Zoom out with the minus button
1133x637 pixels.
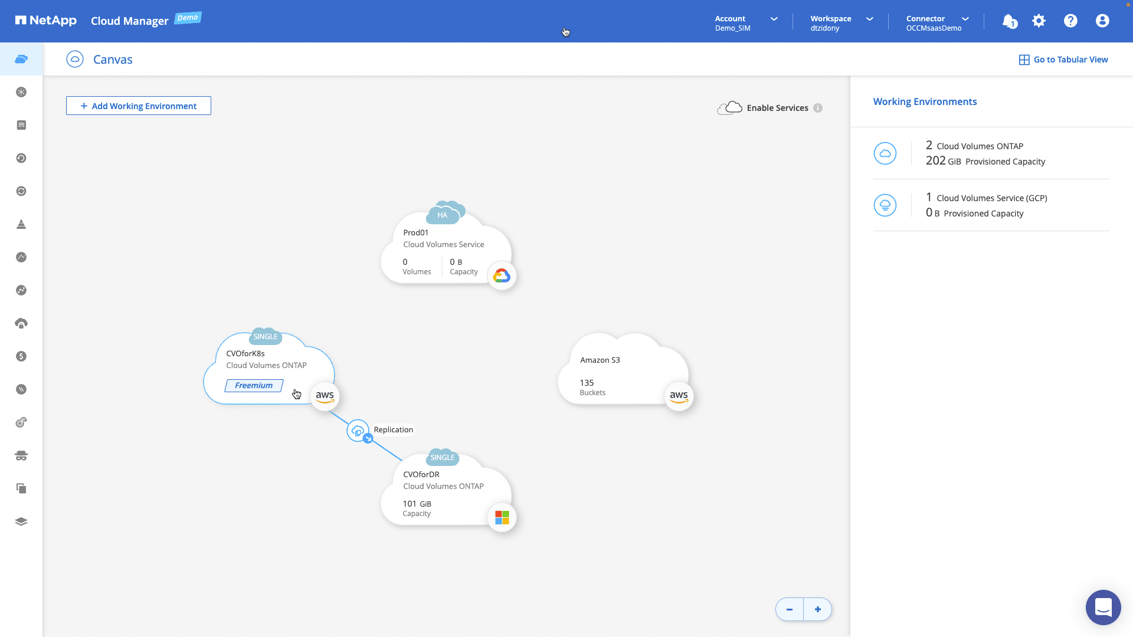pos(789,609)
